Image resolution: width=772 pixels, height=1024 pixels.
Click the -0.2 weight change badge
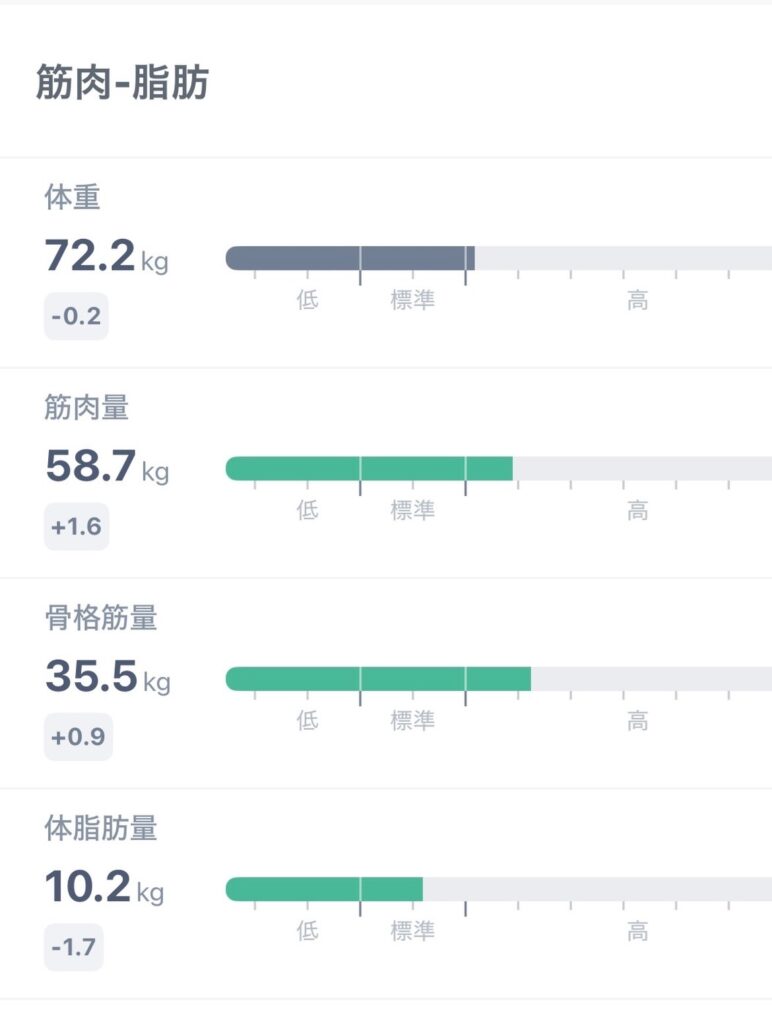[76, 317]
